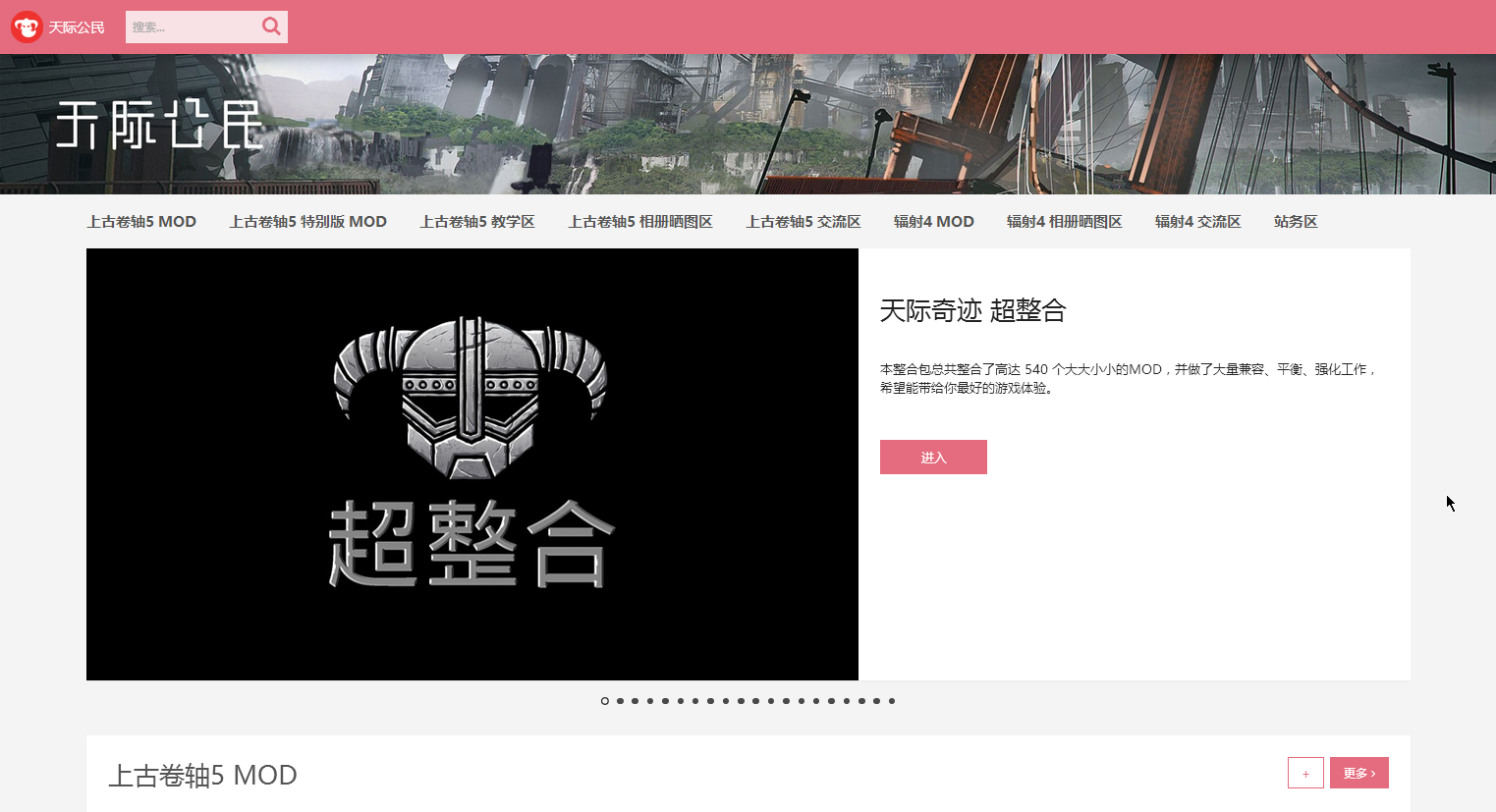Image resolution: width=1496 pixels, height=812 pixels.
Task: Open the 辐射4 MOD menu item
Action: click(934, 222)
